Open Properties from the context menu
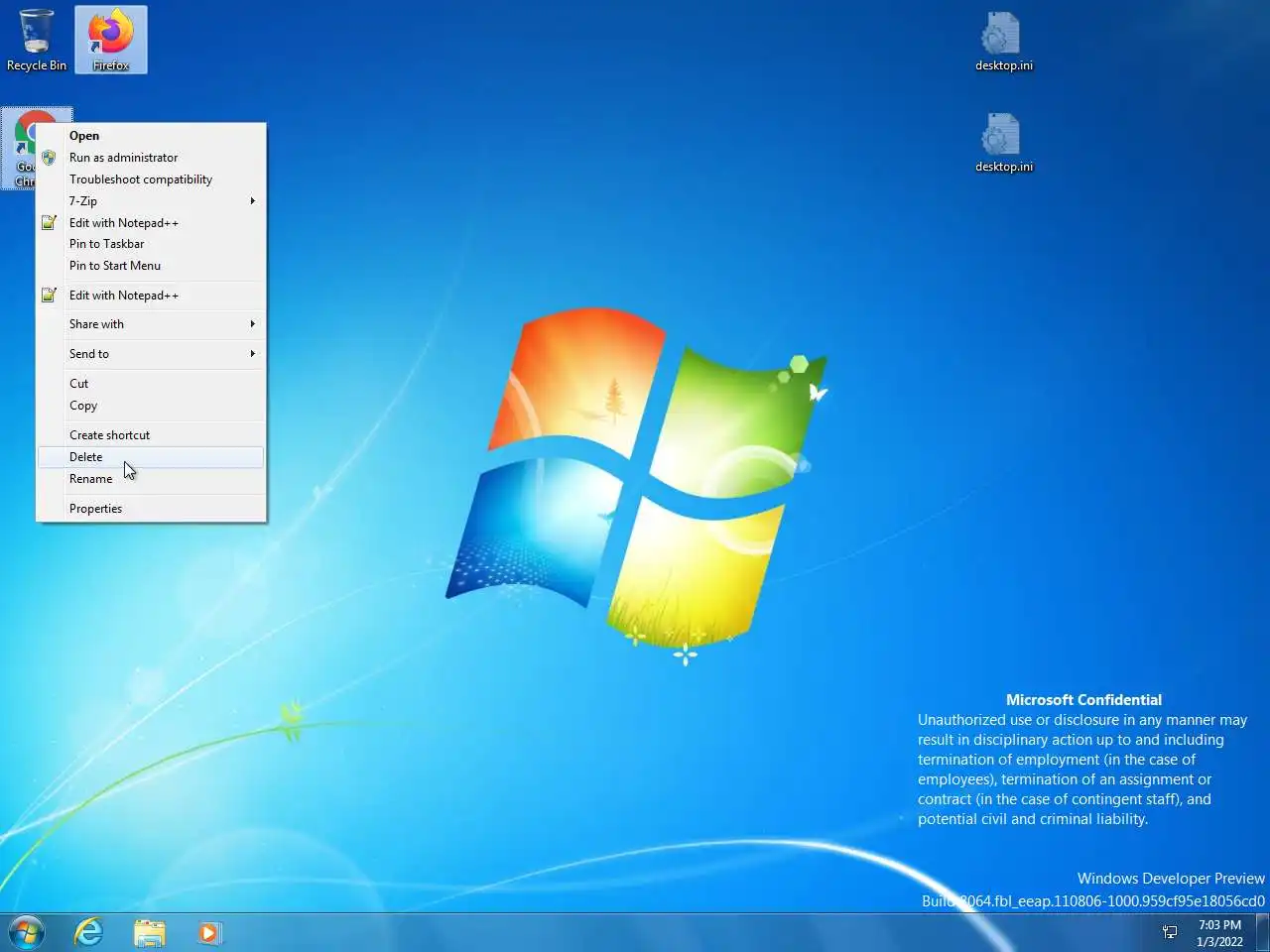This screenshot has height=952, width=1270. (x=151, y=509)
